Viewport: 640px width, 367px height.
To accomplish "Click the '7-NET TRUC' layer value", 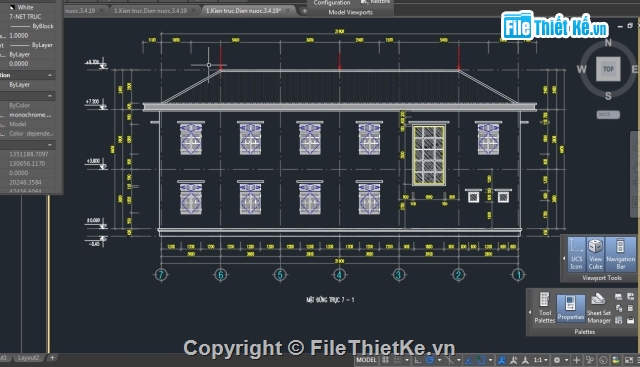I will click(25, 17).
